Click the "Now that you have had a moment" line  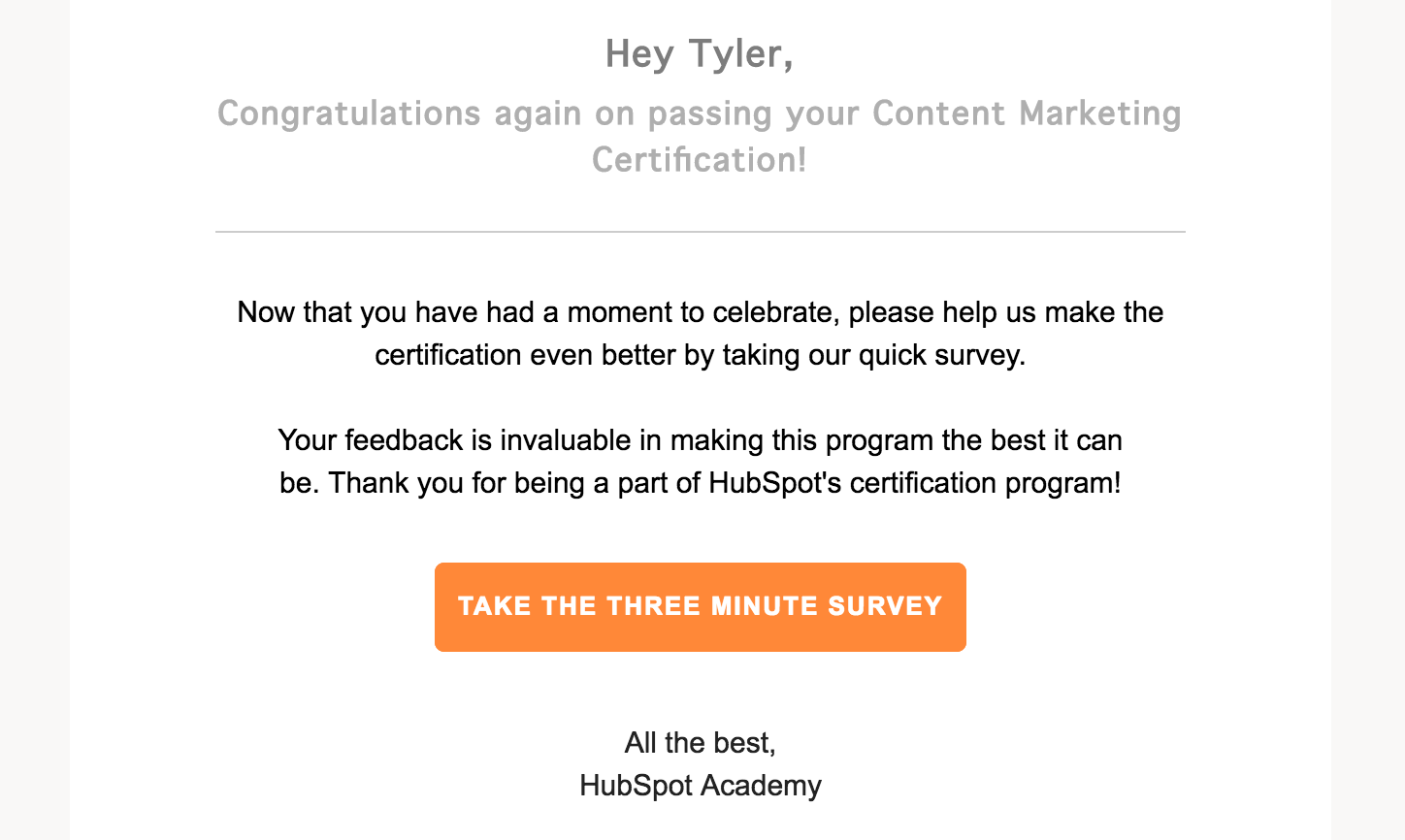click(x=700, y=312)
